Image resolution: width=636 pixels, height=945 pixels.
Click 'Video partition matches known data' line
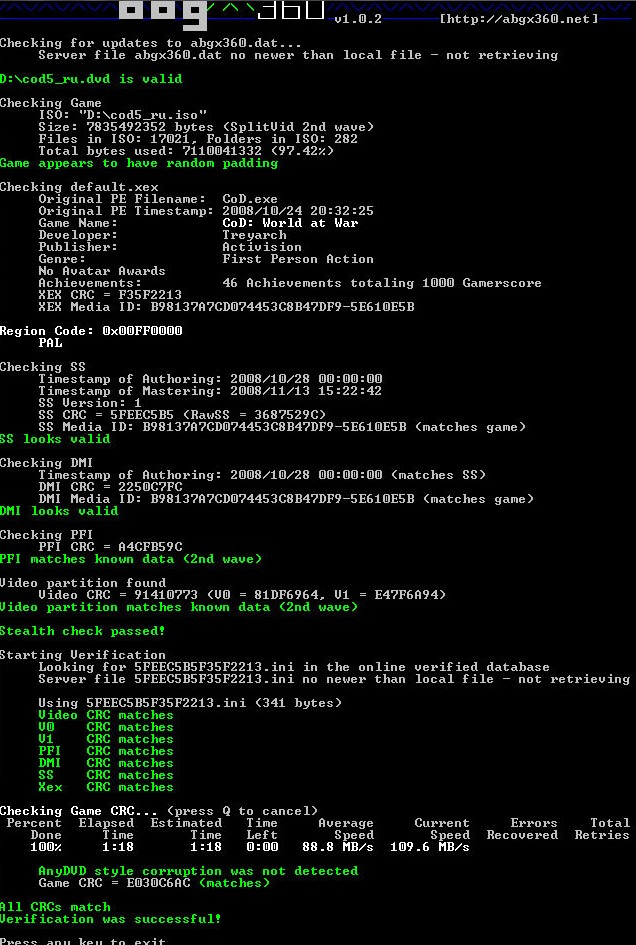click(x=178, y=608)
